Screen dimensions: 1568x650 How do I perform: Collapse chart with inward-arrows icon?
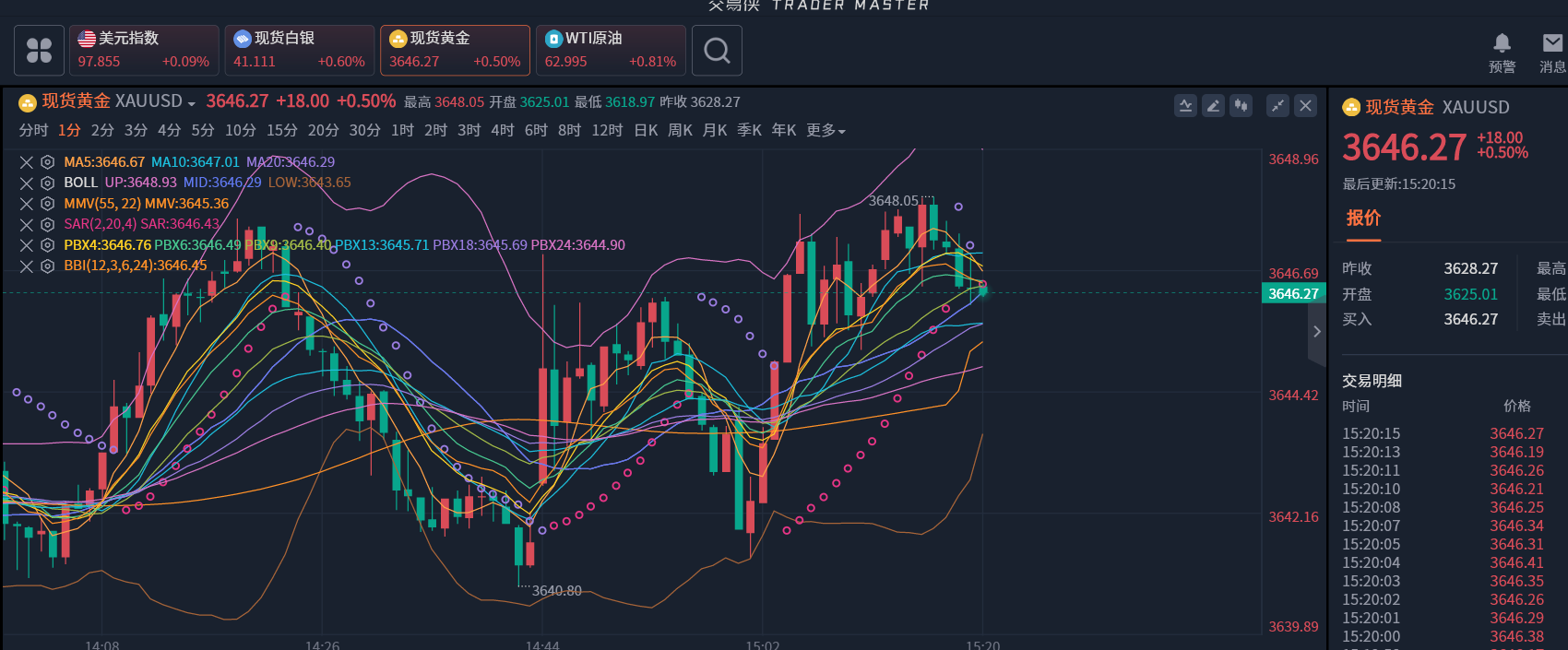tap(1277, 106)
